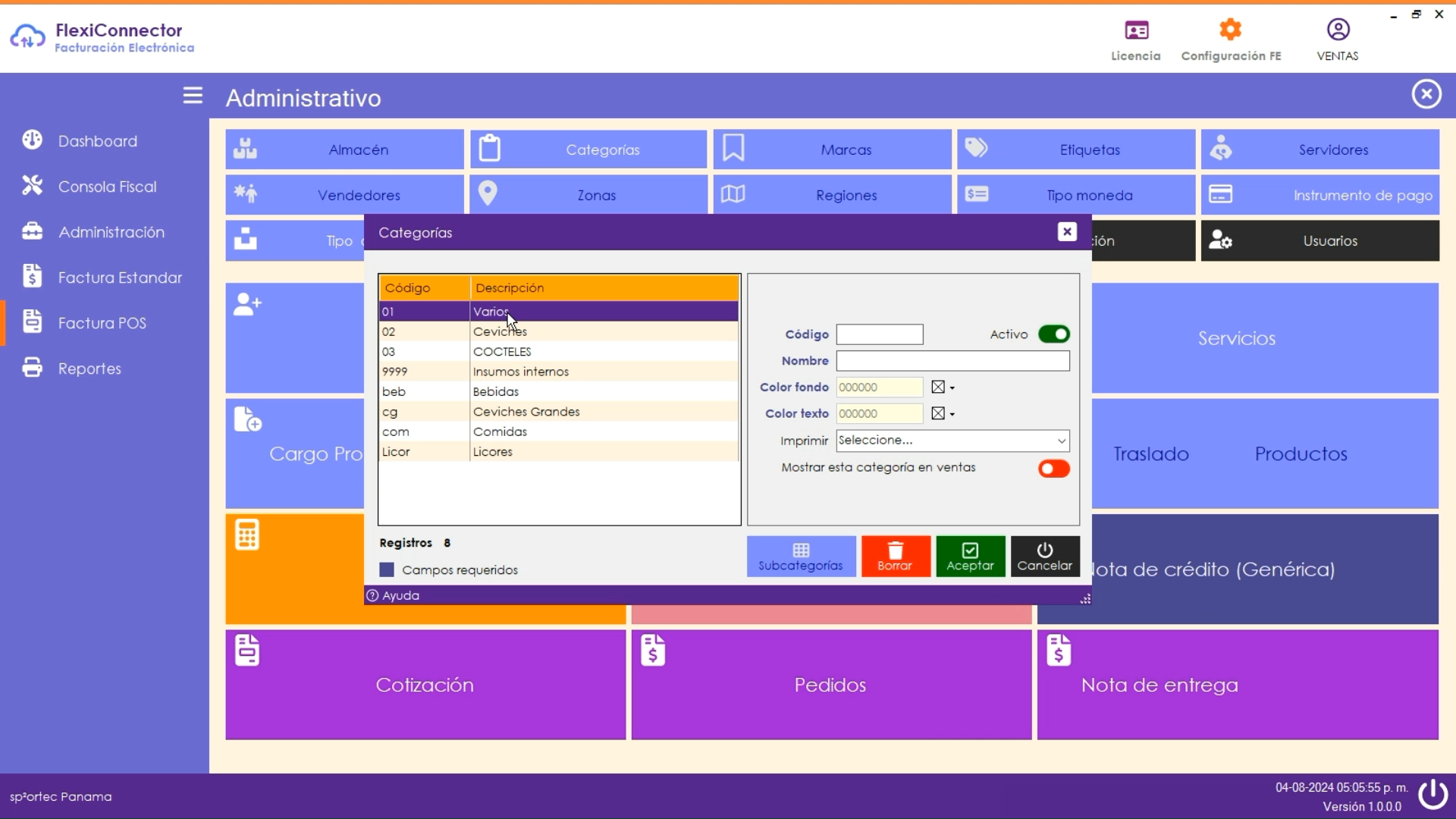This screenshot has height=819, width=1456.
Task: Click the Color fondo value field
Action: [878, 388]
